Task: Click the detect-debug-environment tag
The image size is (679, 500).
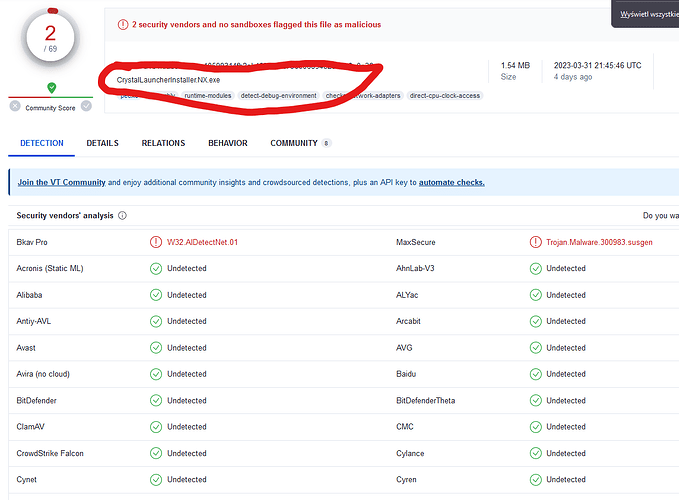Action: click(279, 96)
